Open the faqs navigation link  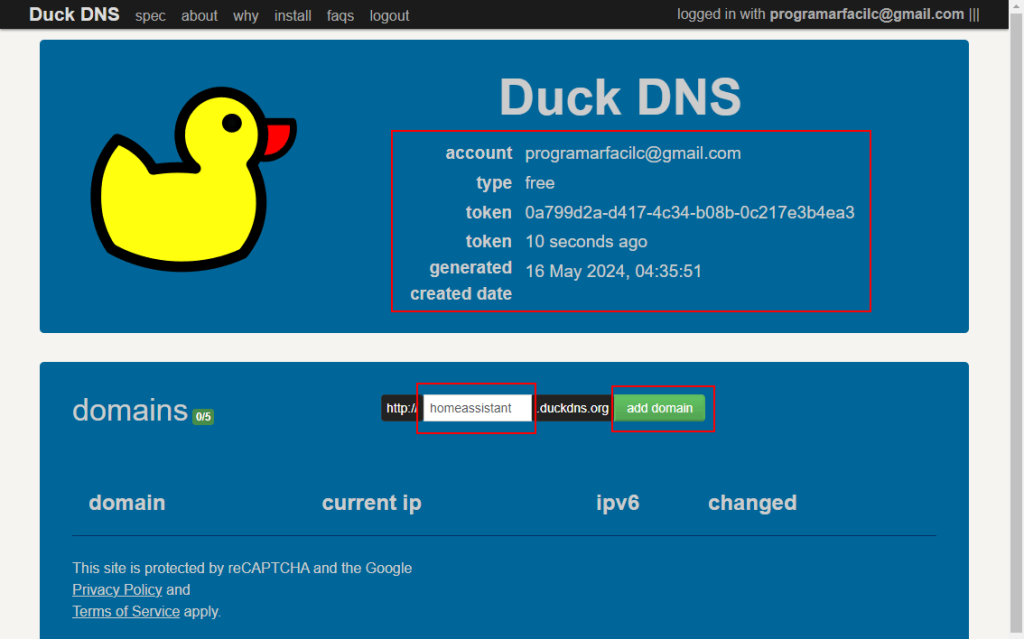tap(340, 16)
